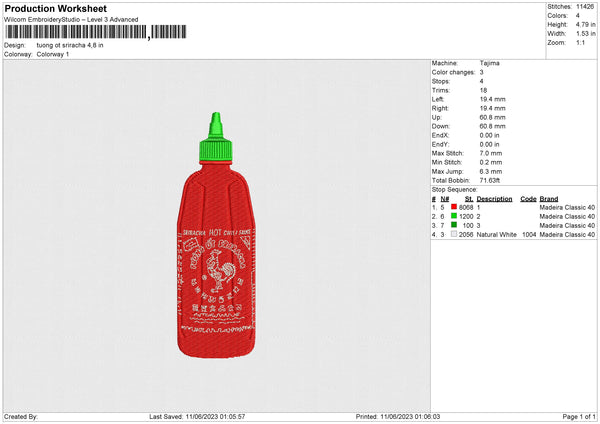The width and height of the screenshot is (600, 424).
Task: Click the "St." column header
Action: pos(469,199)
